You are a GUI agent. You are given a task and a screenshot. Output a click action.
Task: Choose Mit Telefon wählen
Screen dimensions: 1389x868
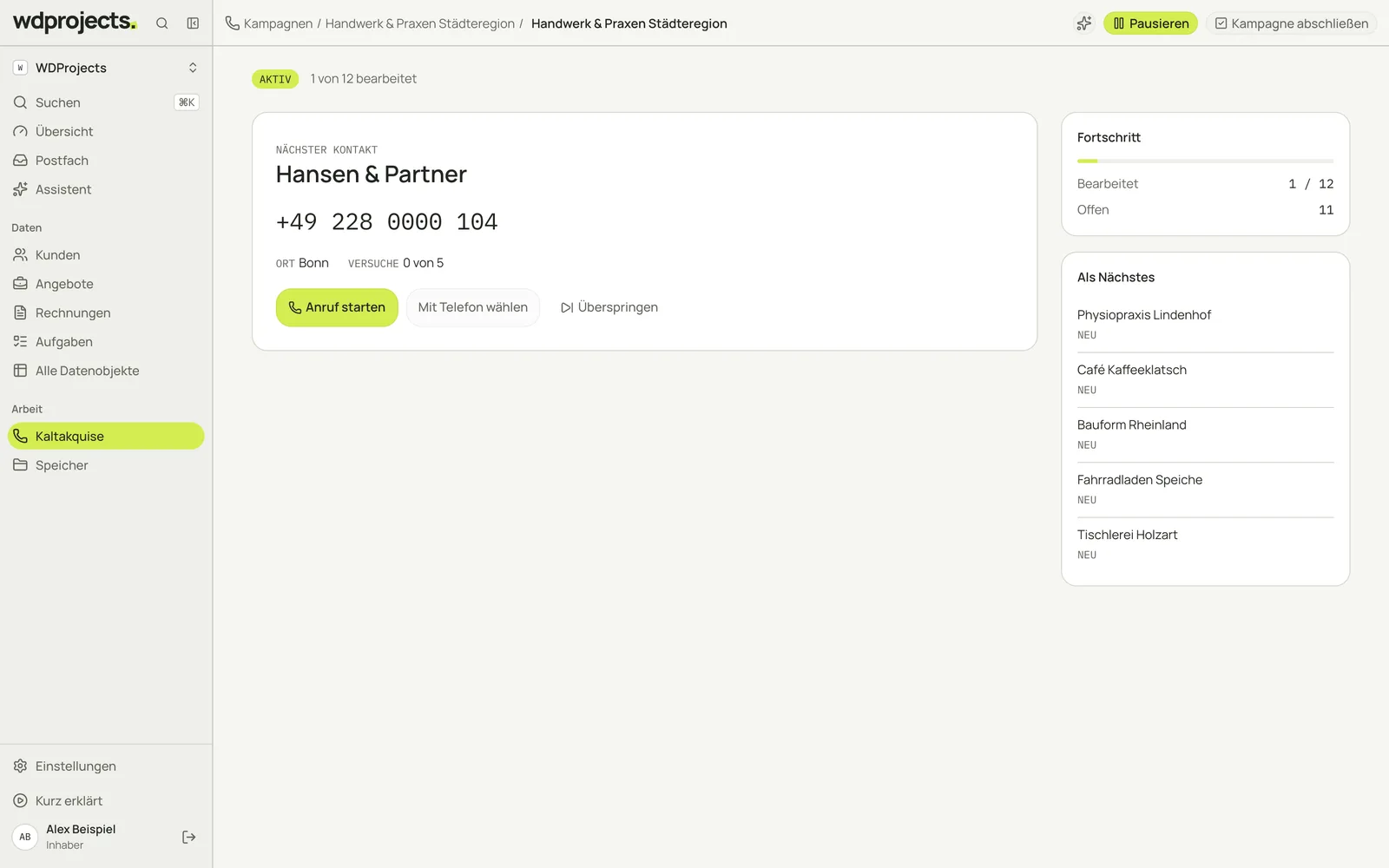pyautogui.click(x=473, y=307)
